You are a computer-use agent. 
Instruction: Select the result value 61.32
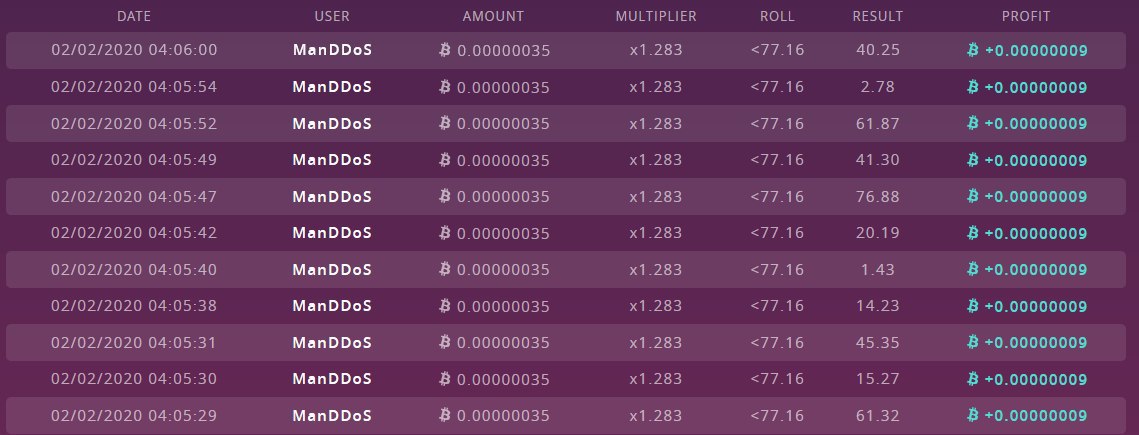(x=877, y=415)
